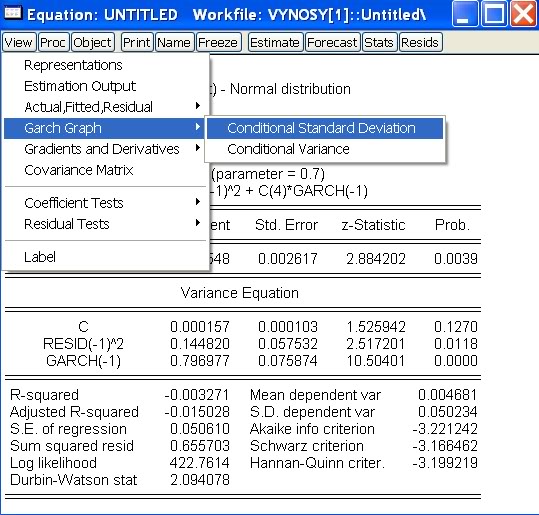Click the Forecast button
Image resolution: width=539 pixels, height=515 pixels.
(x=332, y=42)
